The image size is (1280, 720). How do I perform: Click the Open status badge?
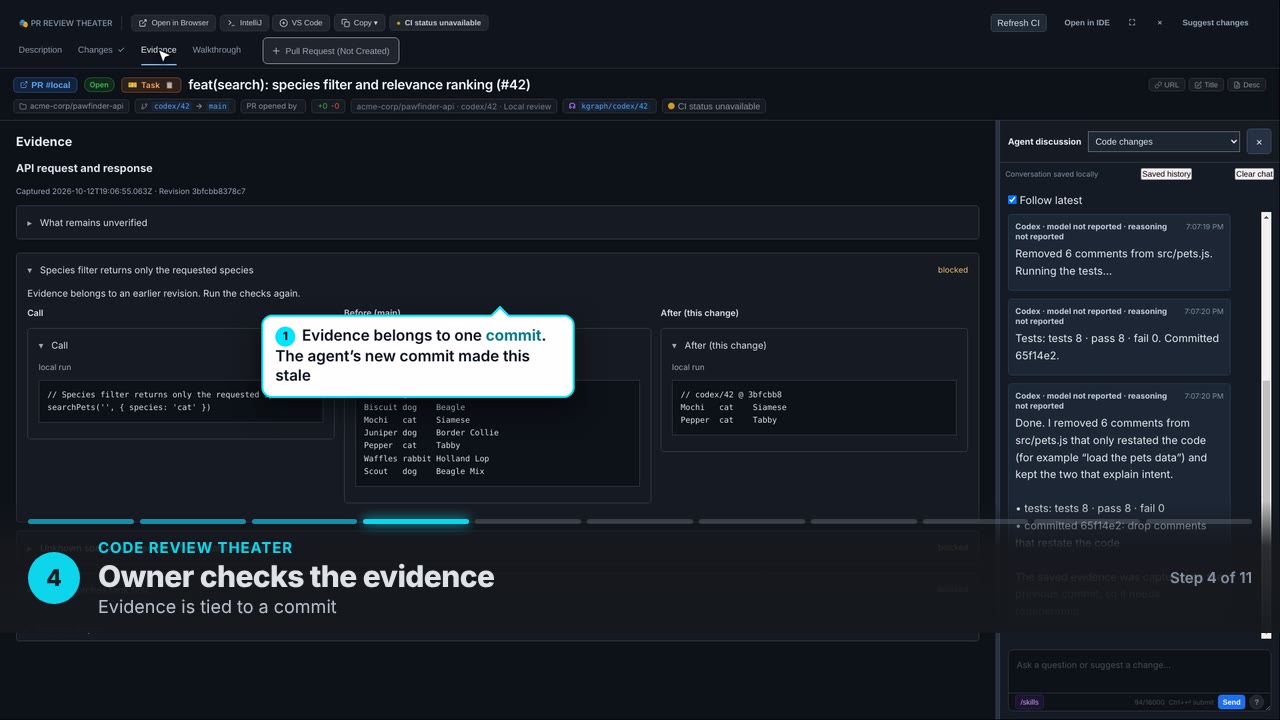tap(99, 85)
